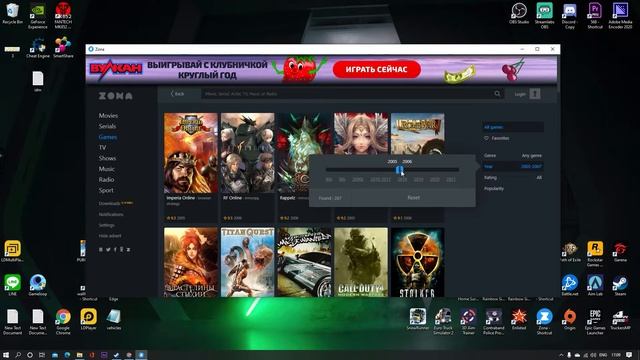This screenshot has height=360, width=640.
Task: Open Battle.net desktop icon
Action: (570, 285)
